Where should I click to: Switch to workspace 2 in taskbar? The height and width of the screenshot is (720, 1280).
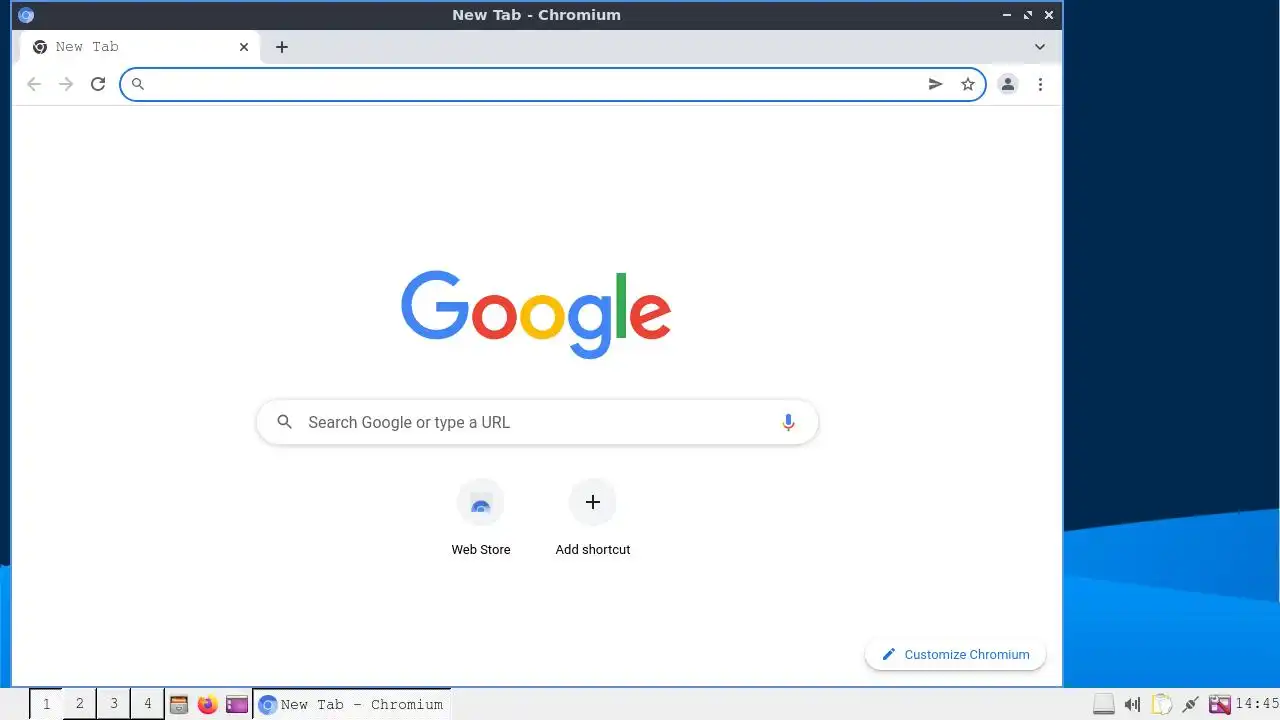click(80, 704)
